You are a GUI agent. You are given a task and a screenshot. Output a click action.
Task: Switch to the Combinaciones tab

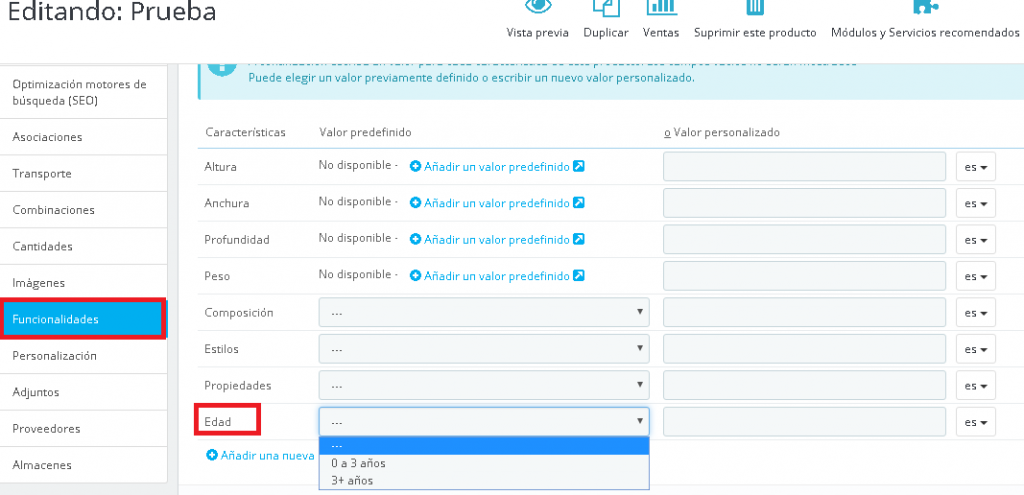[x=54, y=210]
